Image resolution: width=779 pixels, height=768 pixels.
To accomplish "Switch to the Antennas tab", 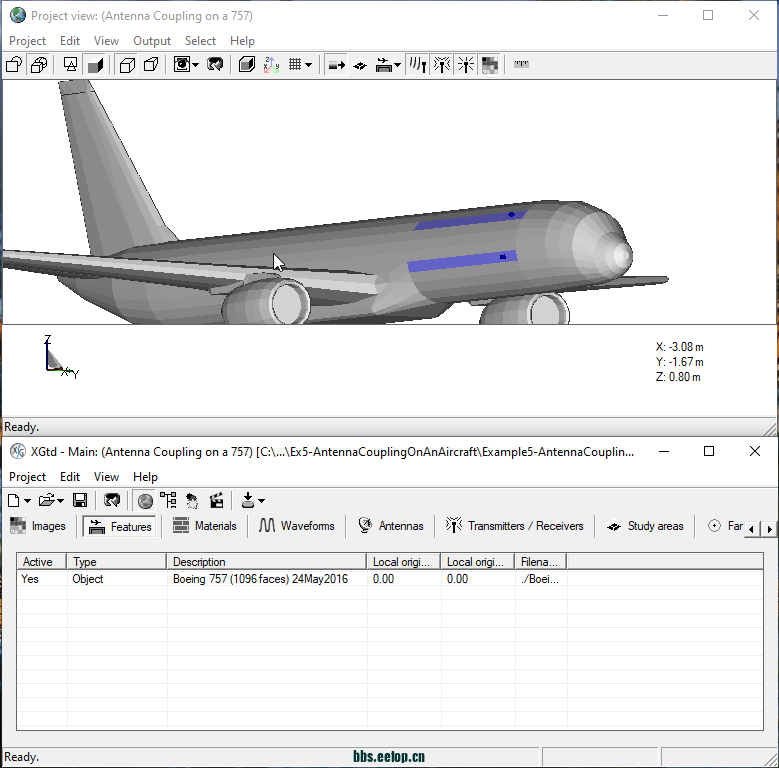I will tap(391, 526).
